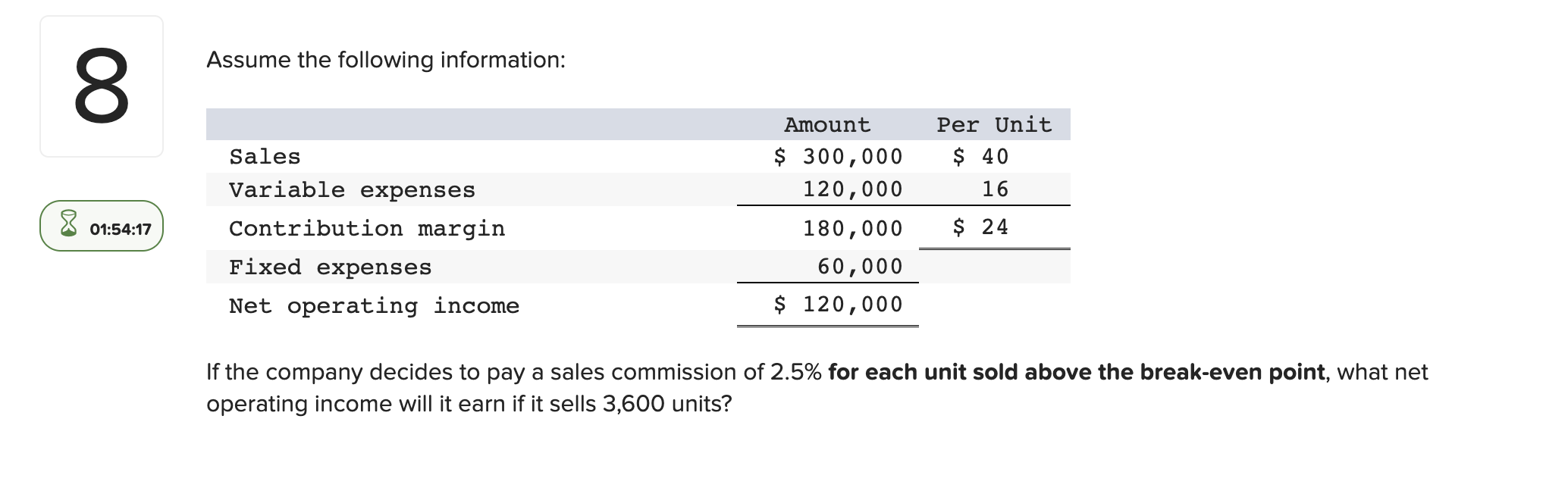Click the 60,000 fixed expenses amount
The image size is (1568, 494).
click(860, 267)
